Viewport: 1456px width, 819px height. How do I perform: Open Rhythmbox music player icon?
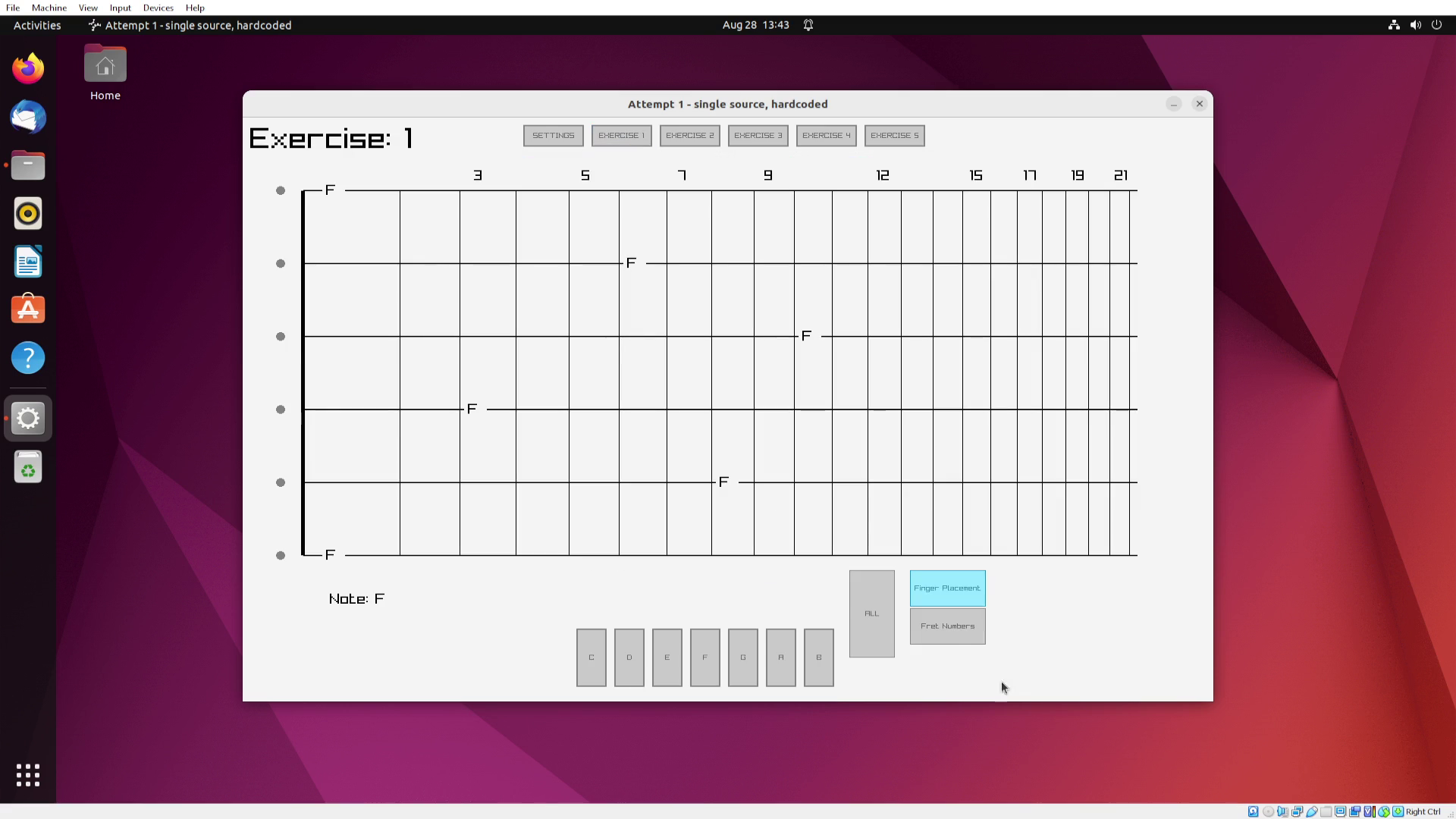pyautogui.click(x=28, y=214)
